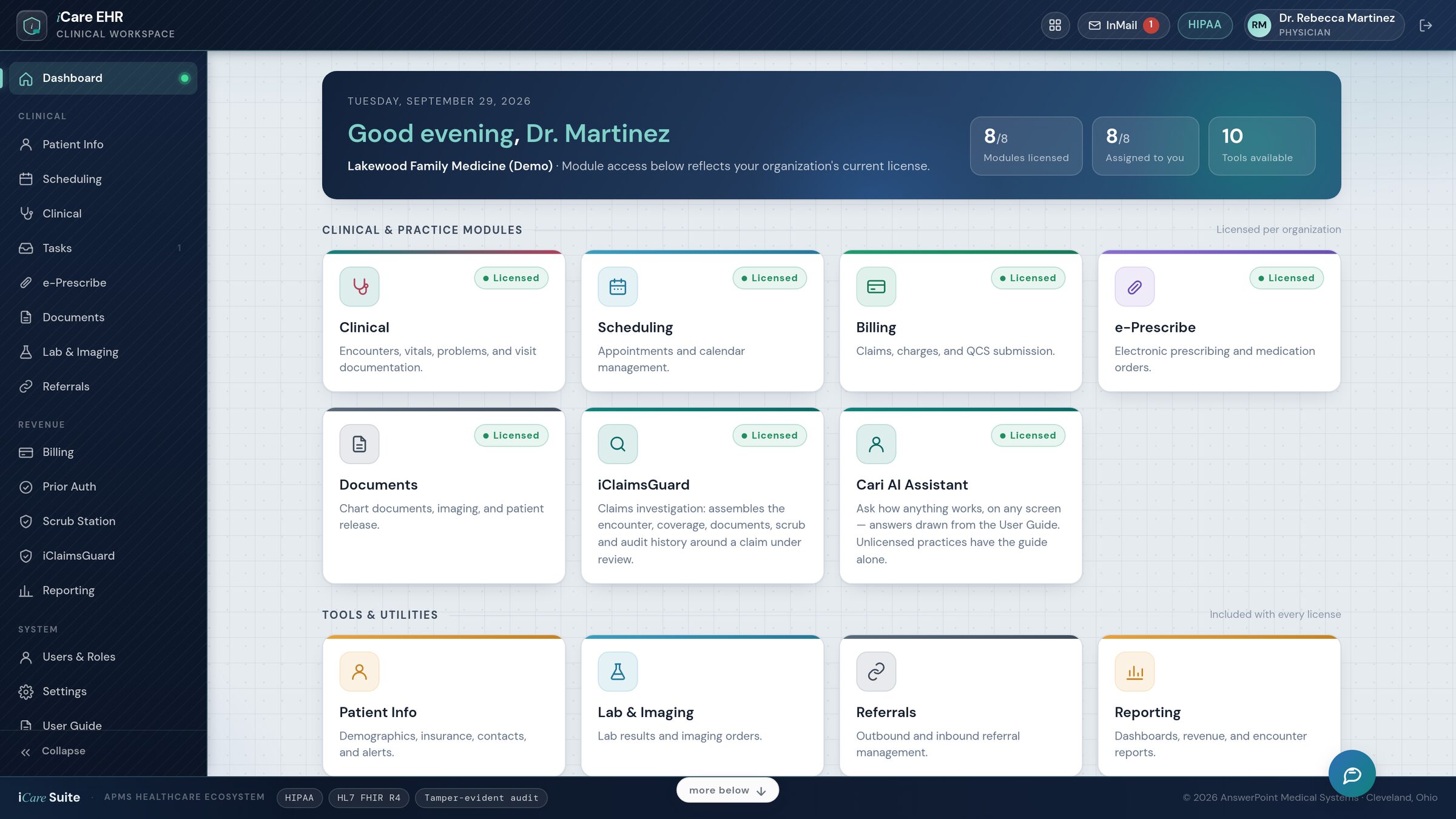
Task: Open InMail inbox
Action: click(x=1123, y=25)
